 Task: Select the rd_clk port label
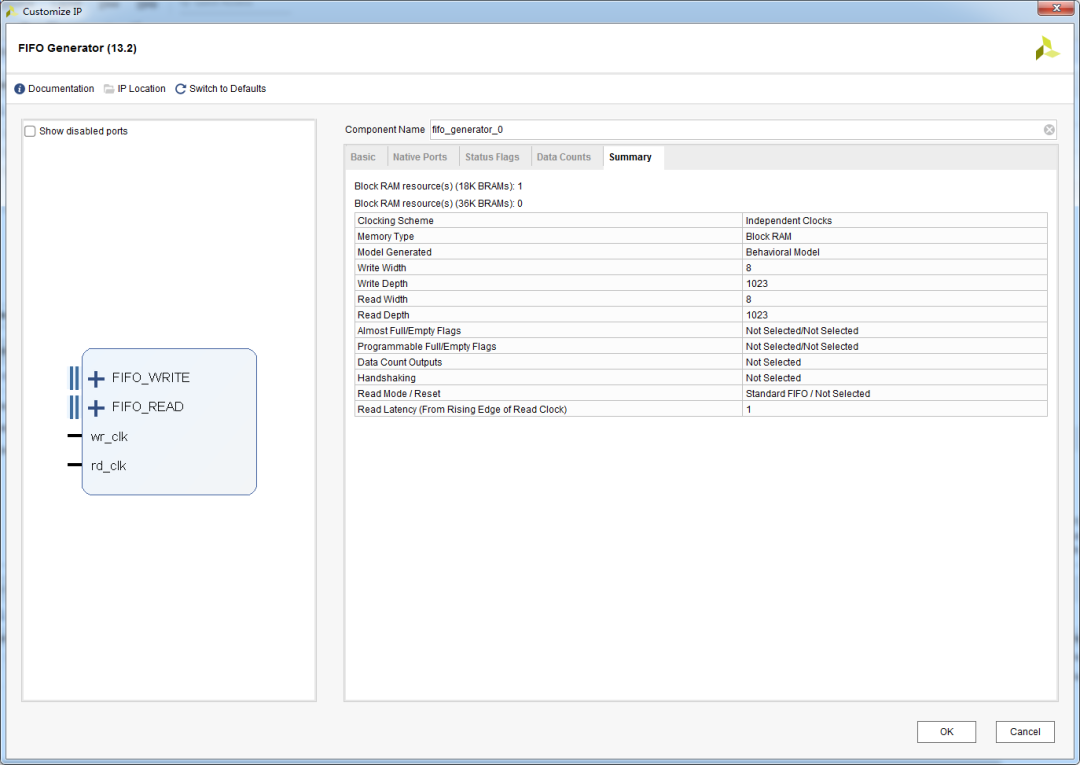pos(109,466)
